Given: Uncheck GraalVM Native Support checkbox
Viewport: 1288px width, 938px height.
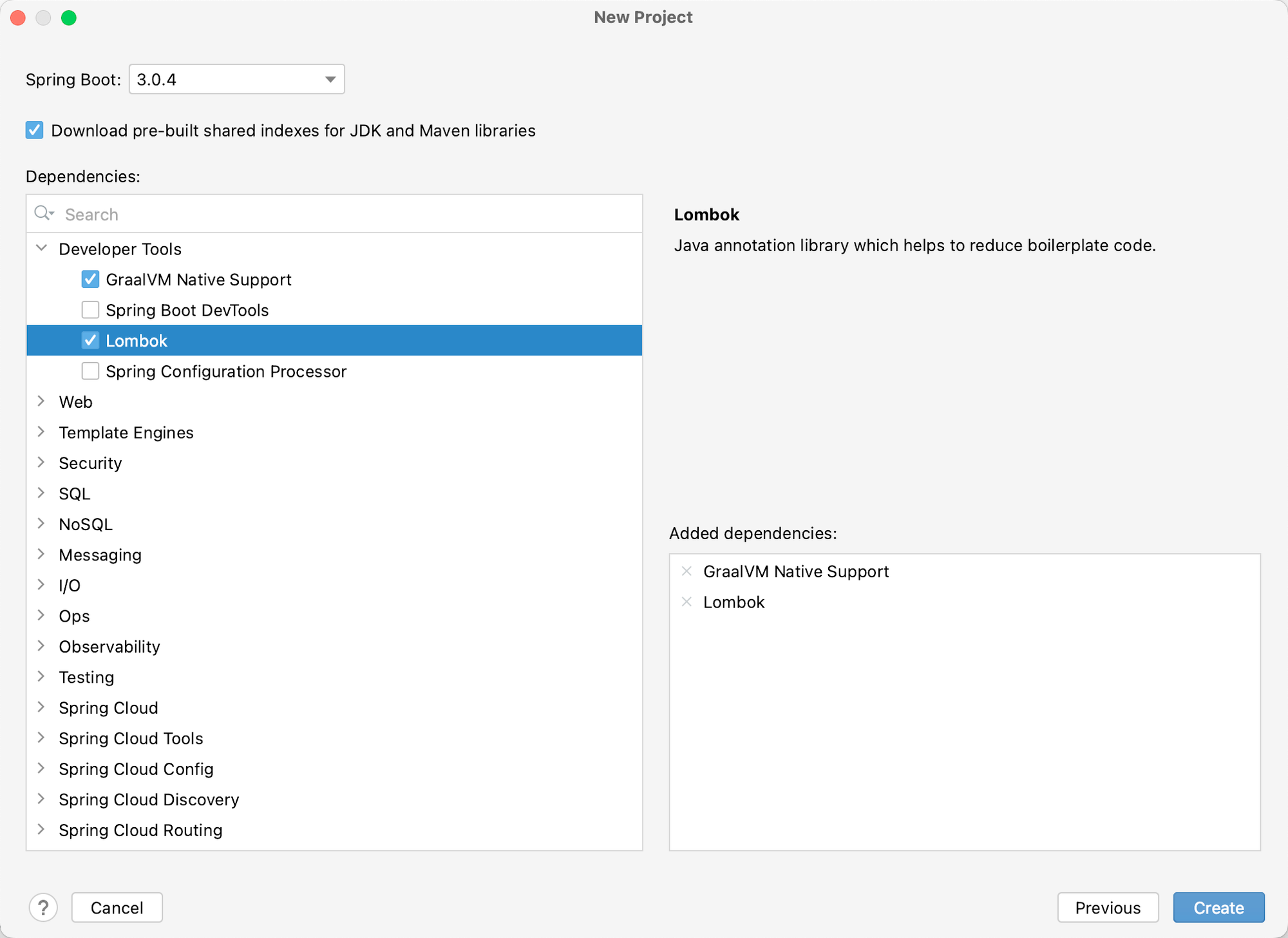Looking at the screenshot, I should coord(90,279).
